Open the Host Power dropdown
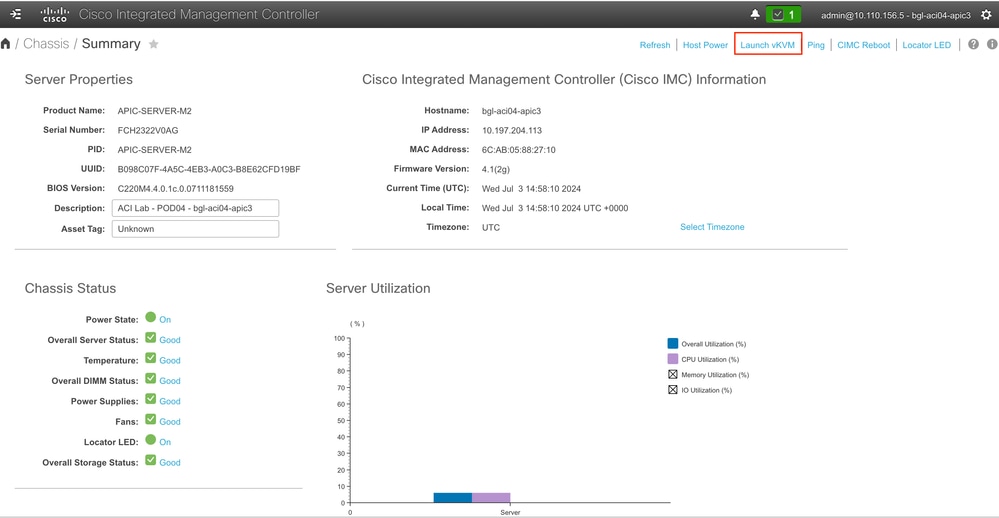Image resolution: width=999 pixels, height=518 pixels. tap(705, 45)
